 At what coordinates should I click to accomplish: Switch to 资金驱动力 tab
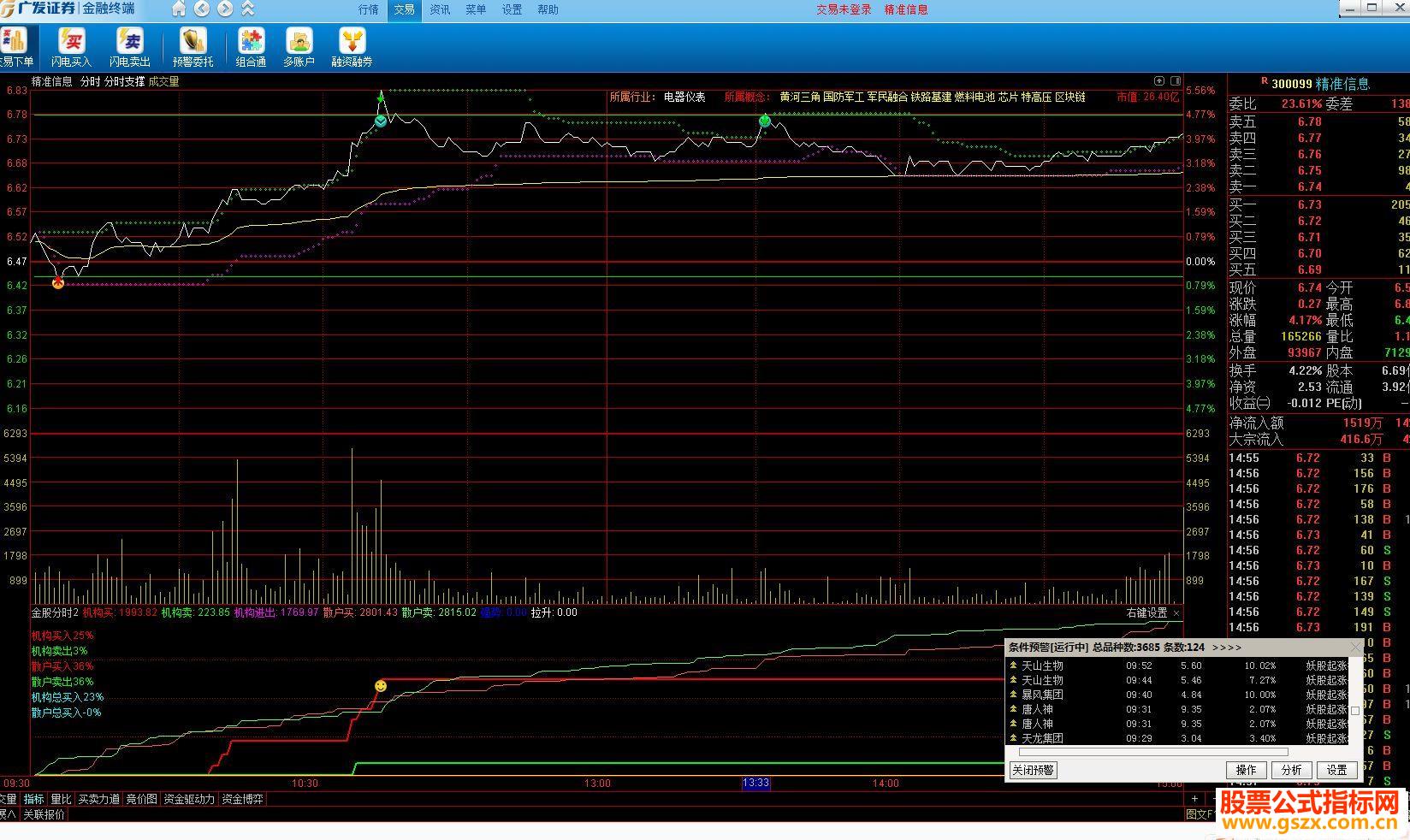tap(189, 799)
